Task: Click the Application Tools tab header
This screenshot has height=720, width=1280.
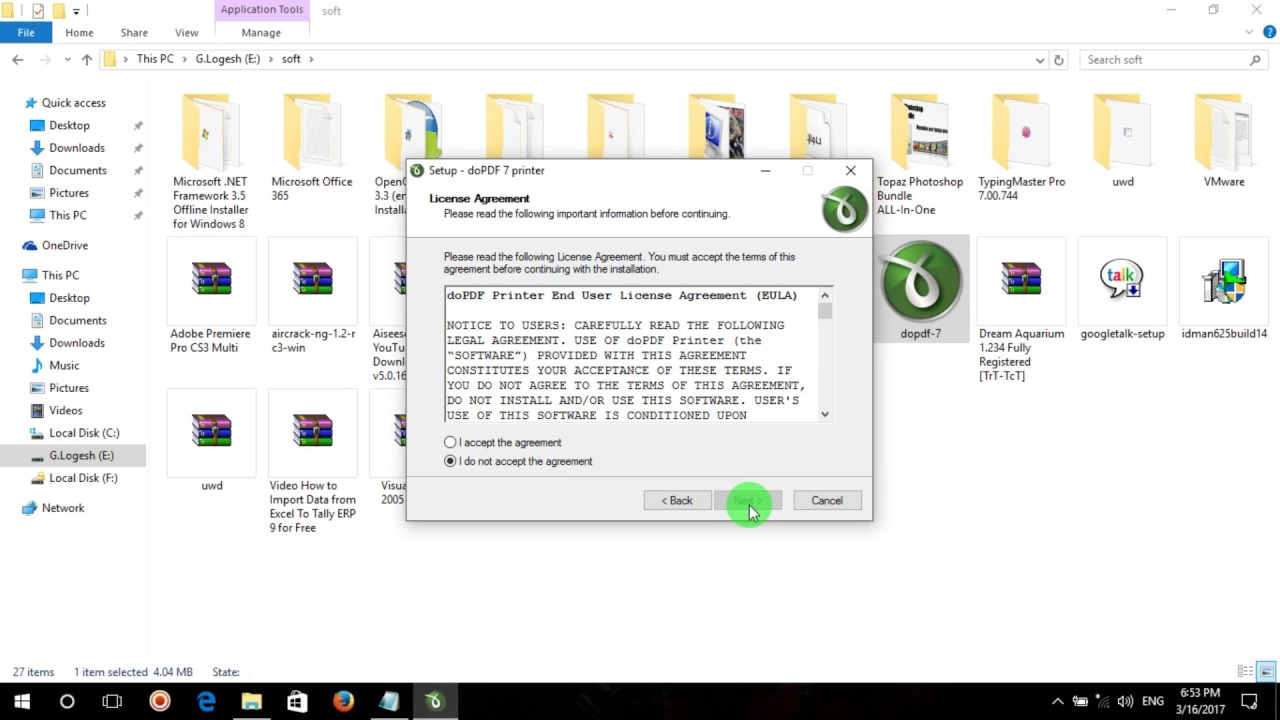Action: (262, 10)
